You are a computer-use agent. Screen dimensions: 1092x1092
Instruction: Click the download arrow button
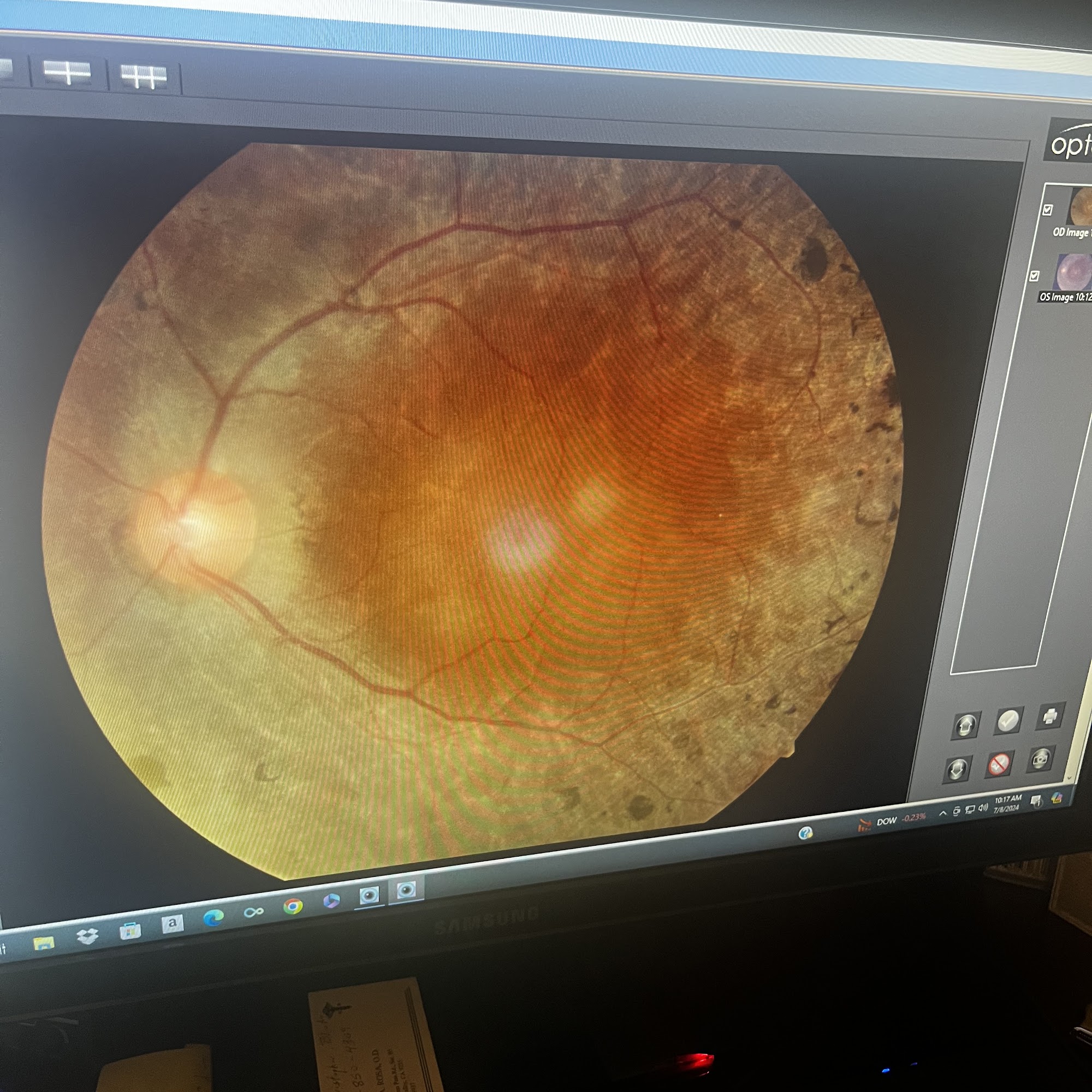tap(958, 770)
